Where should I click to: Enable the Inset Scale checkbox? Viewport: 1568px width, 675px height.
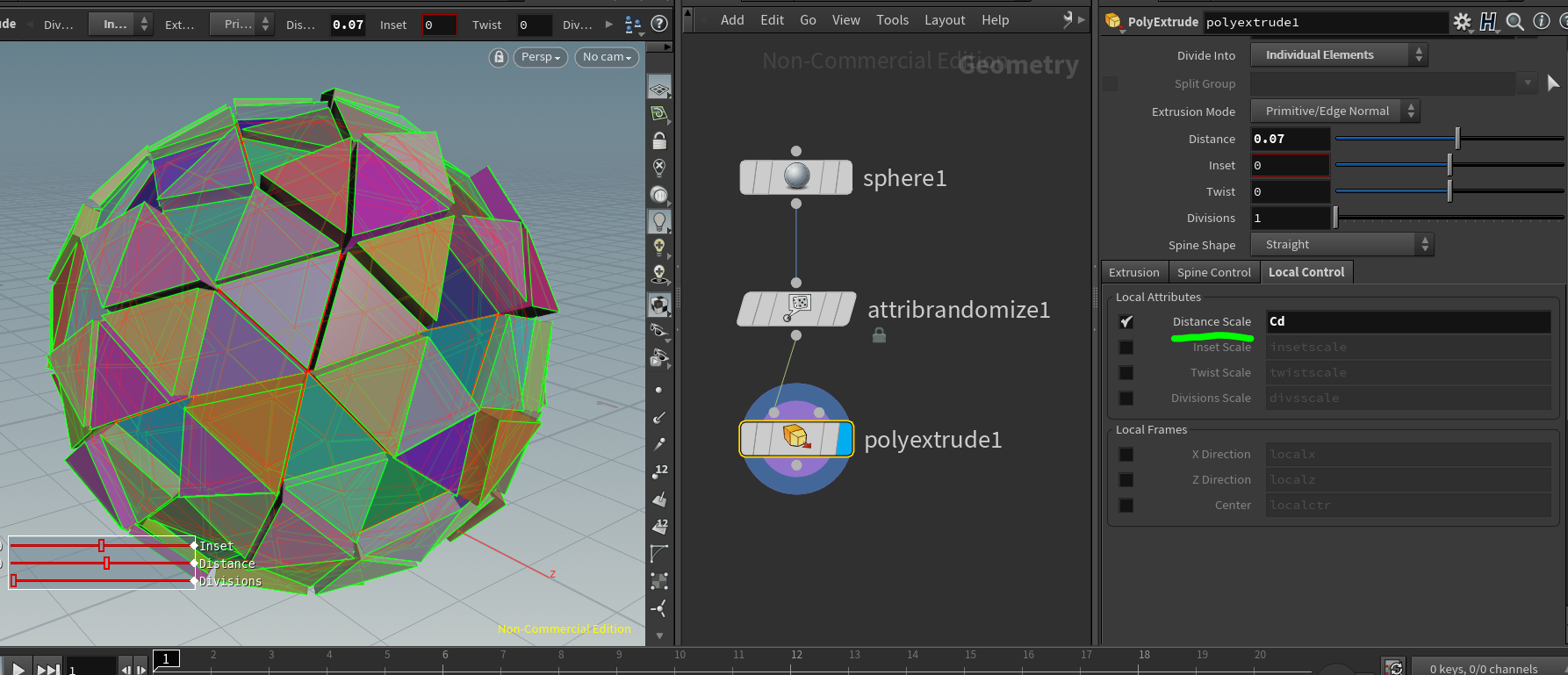coord(1126,348)
